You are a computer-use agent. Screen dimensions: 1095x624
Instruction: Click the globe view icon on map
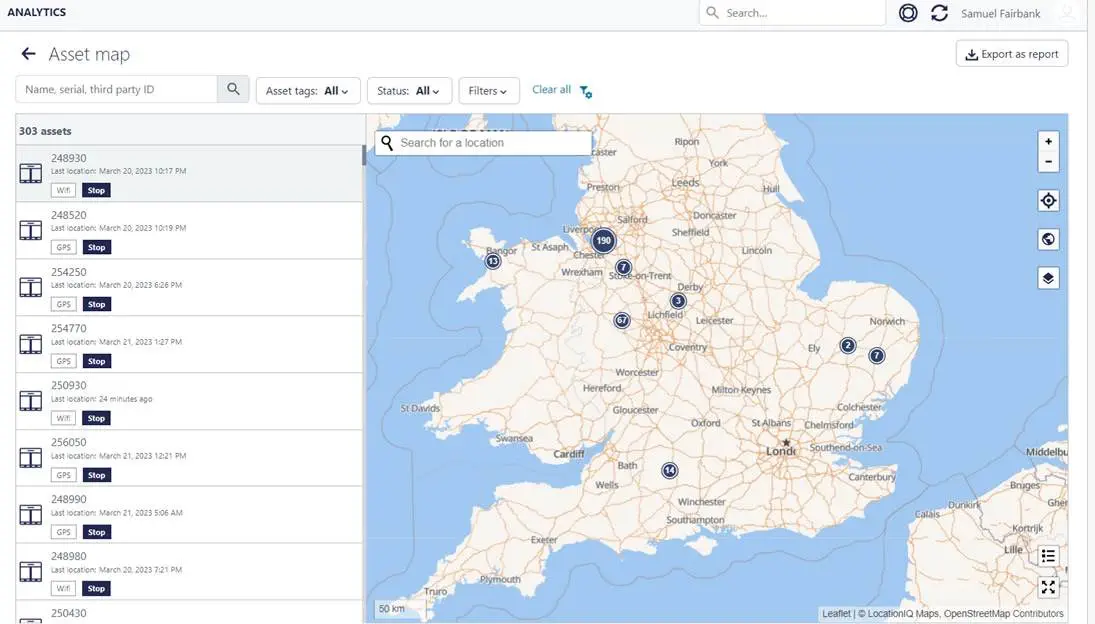tap(1048, 239)
